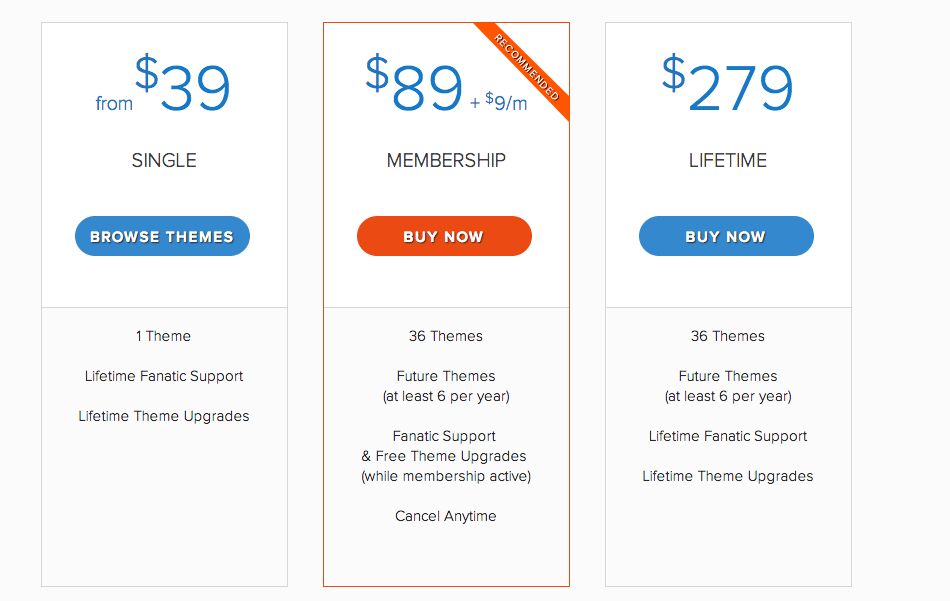Click 'Future Themes' in the Membership plan
The width and height of the screenshot is (950, 601).
pyautogui.click(x=446, y=376)
